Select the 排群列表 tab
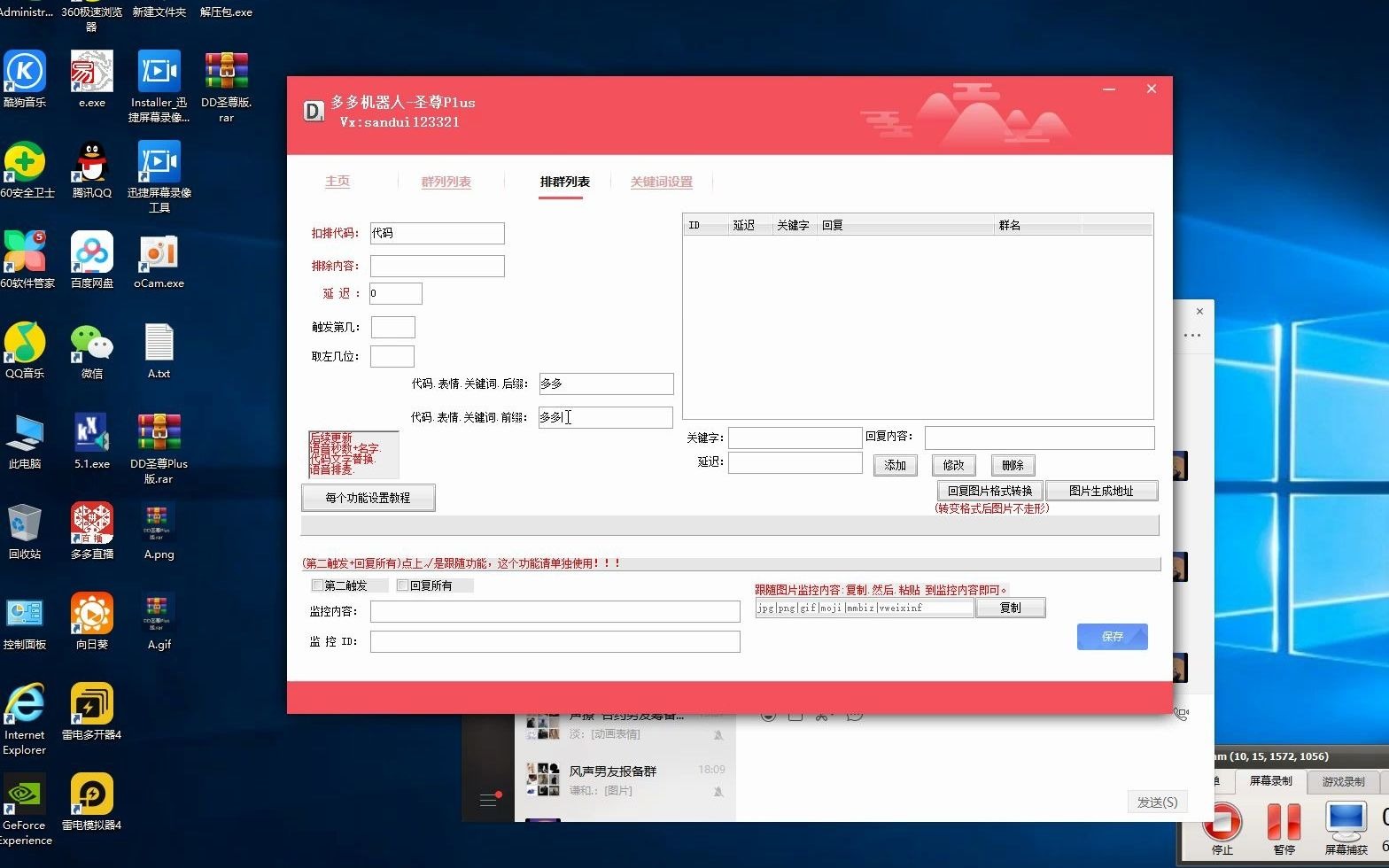 (564, 182)
